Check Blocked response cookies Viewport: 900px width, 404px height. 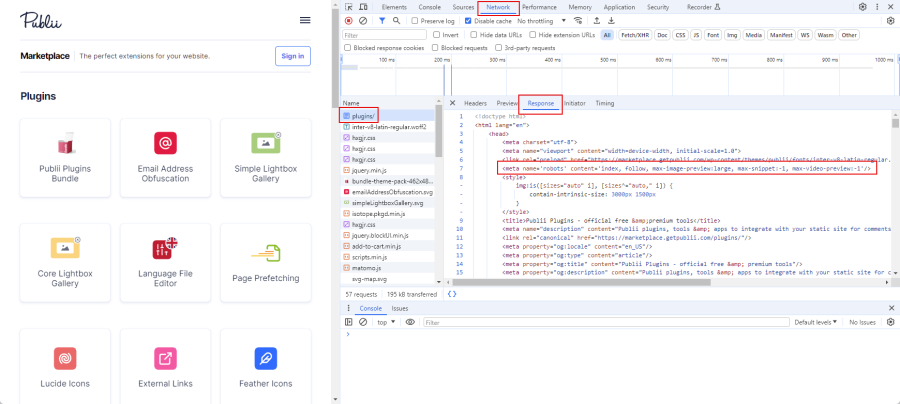(x=347, y=48)
